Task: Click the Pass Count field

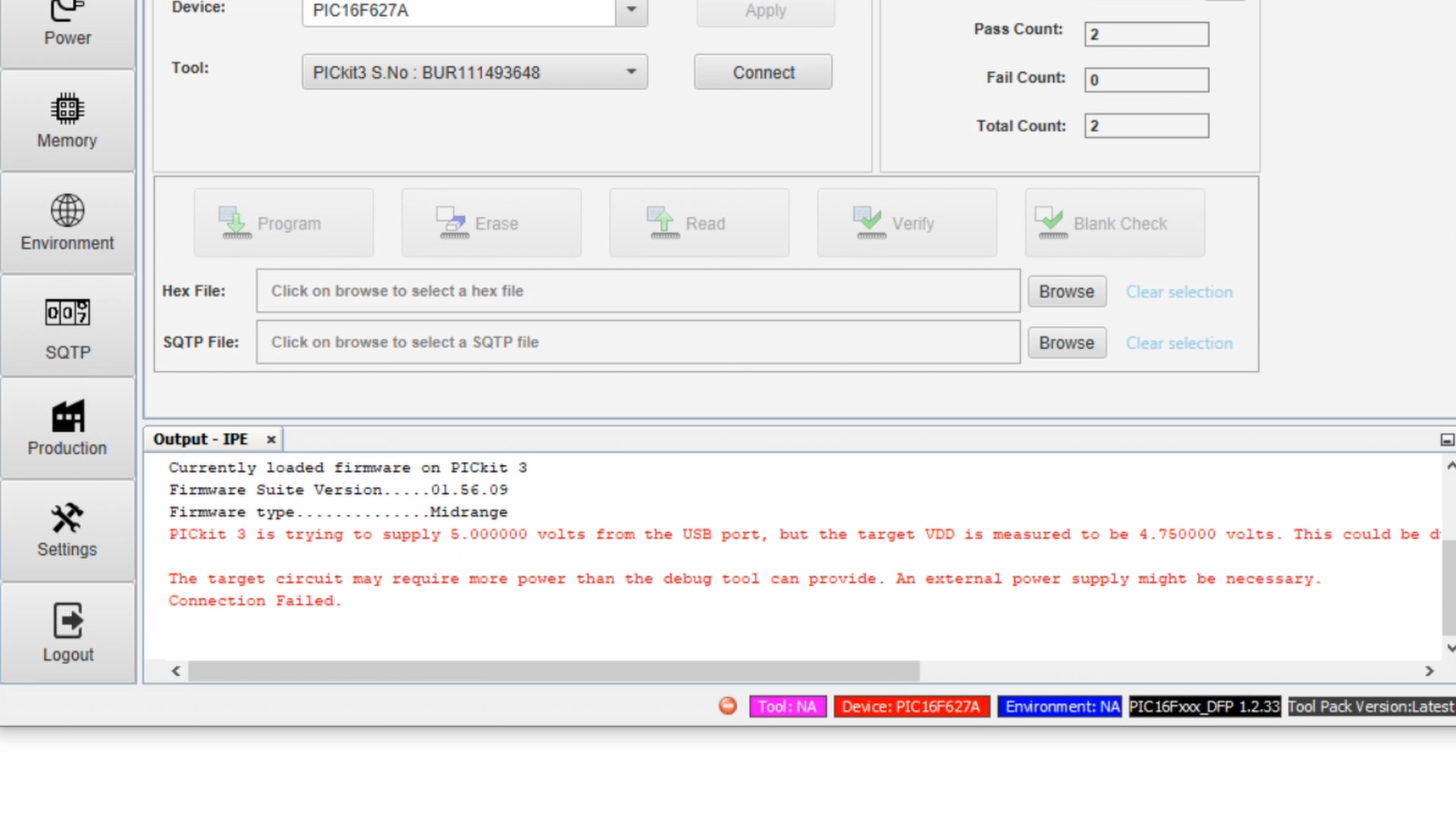Action: (1146, 35)
